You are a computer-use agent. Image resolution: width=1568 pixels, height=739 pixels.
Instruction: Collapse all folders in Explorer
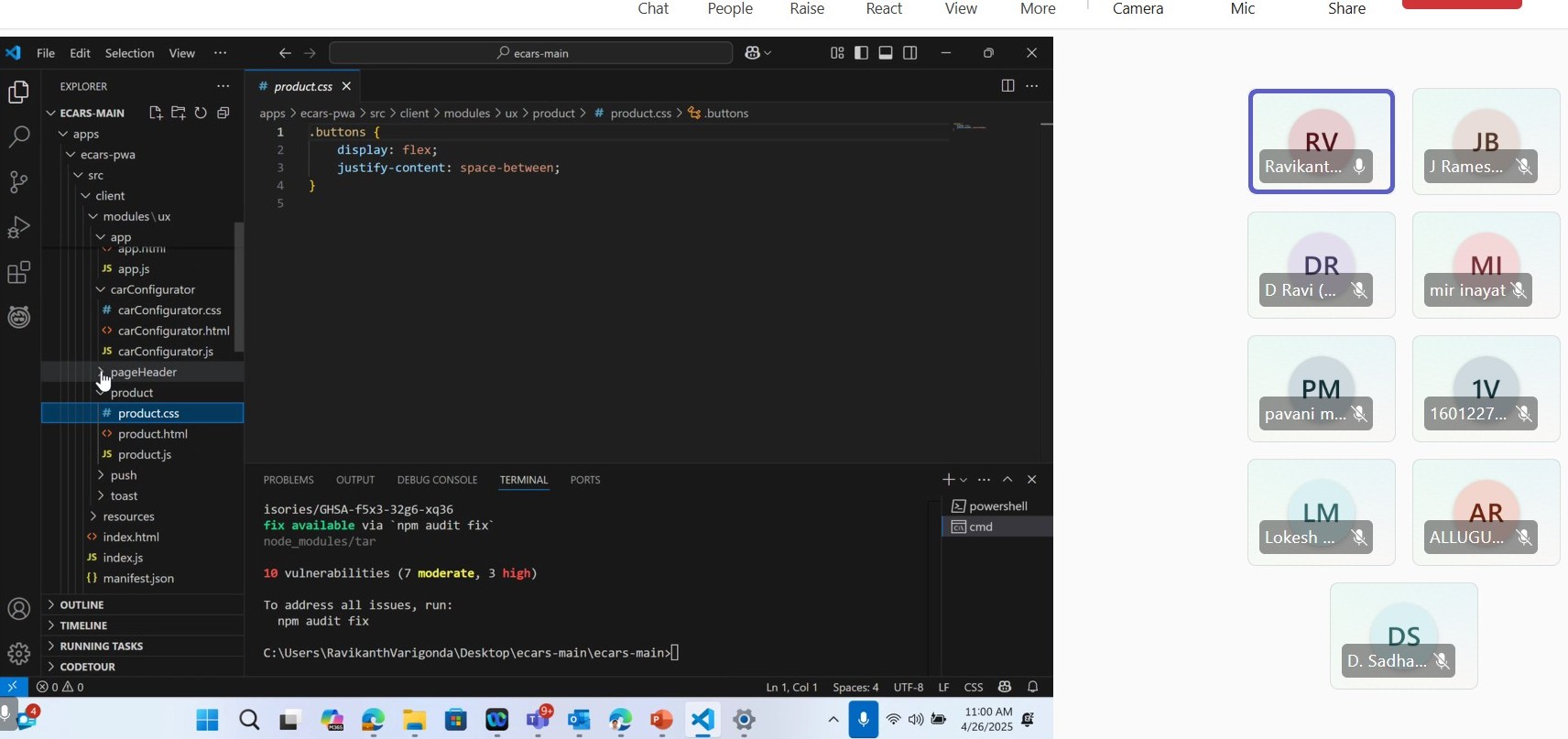pos(223,113)
